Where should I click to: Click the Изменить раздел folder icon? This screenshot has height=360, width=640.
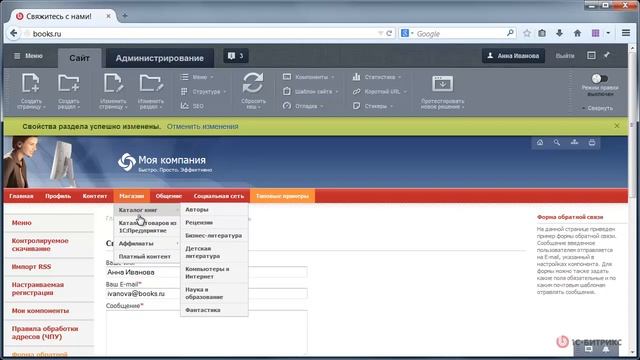click(x=151, y=84)
